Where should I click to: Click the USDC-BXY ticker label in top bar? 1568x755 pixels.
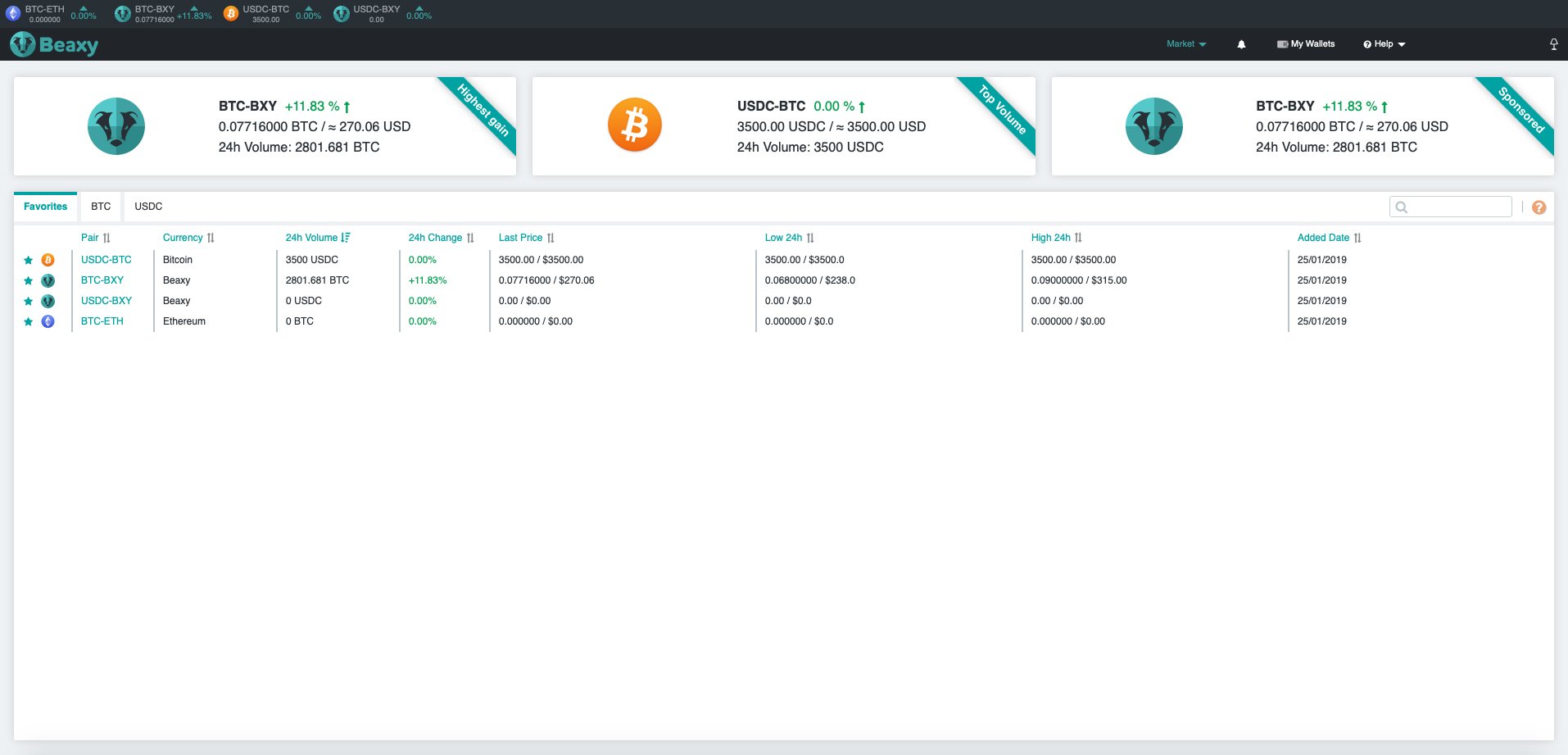377,9
